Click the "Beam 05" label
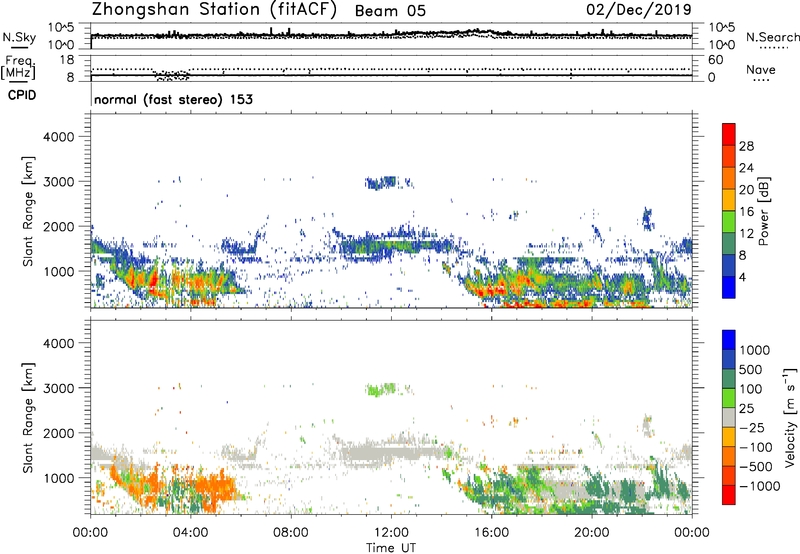Screen dimensions: 800x554 coord(390,11)
